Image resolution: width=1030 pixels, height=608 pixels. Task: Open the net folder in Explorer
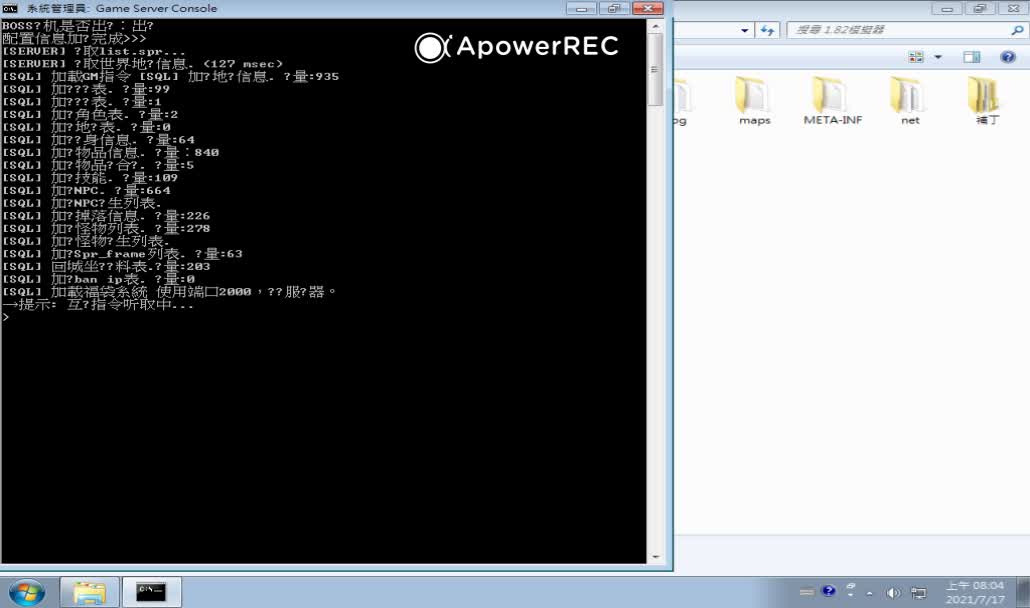tap(910, 100)
